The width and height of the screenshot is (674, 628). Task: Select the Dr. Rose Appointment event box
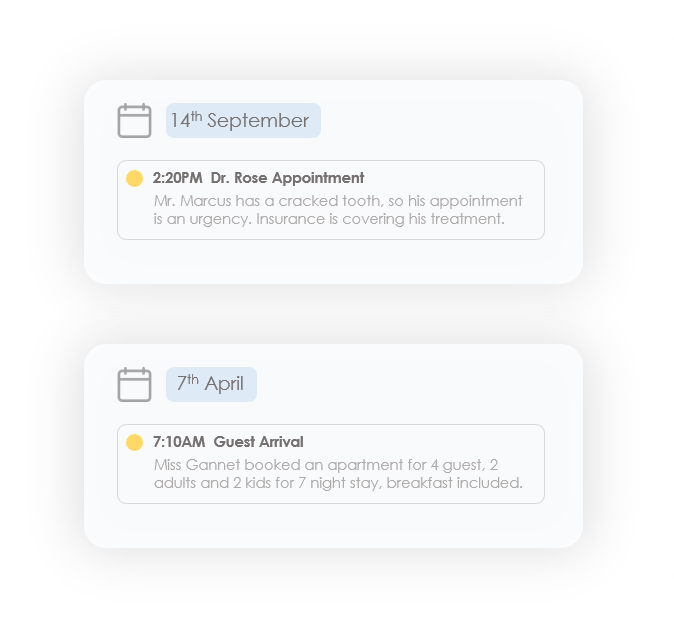(331, 200)
